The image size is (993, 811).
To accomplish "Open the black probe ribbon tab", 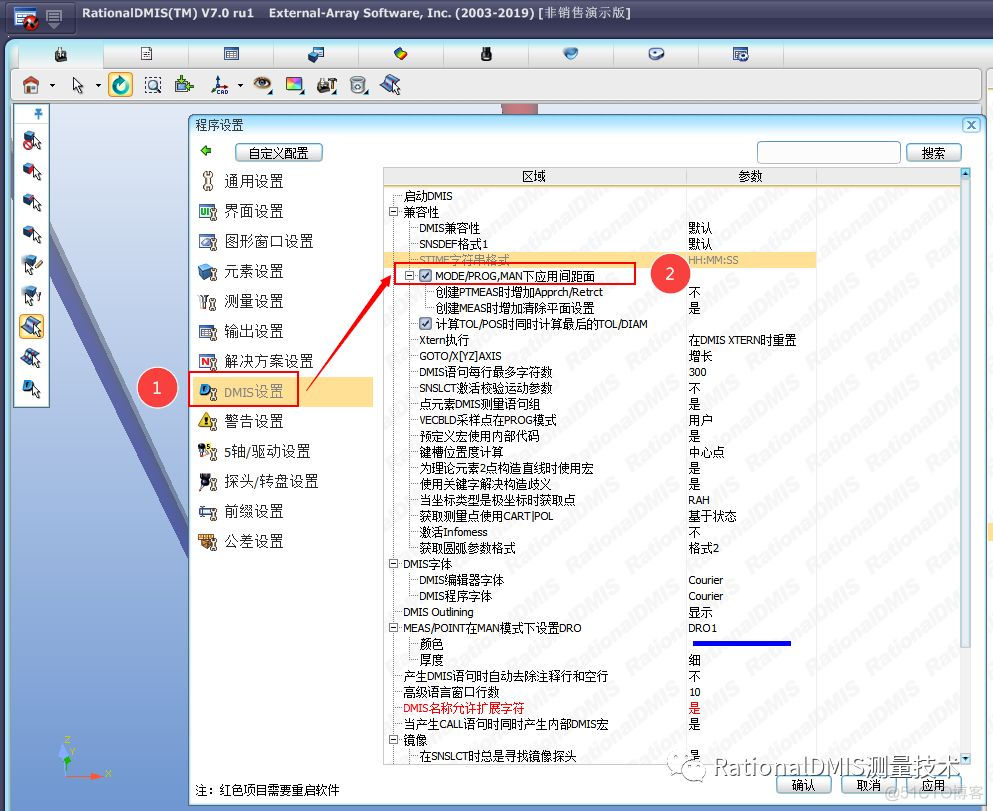I will (x=486, y=54).
